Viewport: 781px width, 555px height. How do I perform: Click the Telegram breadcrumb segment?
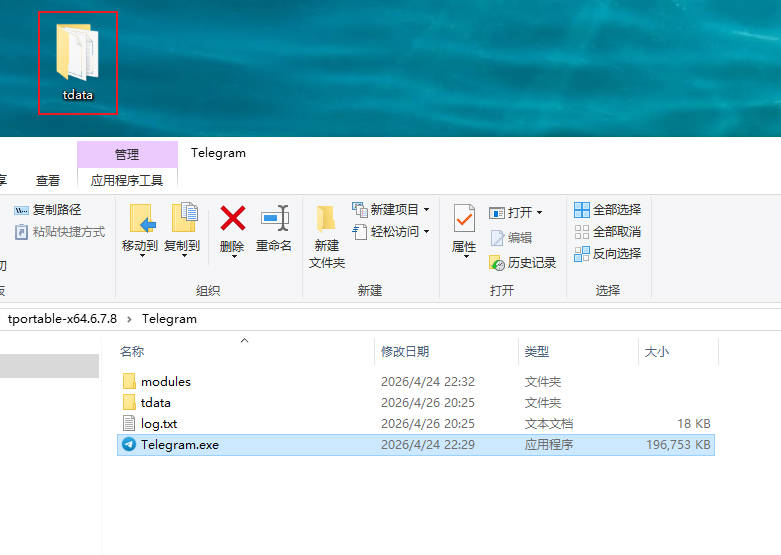click(169, 319)
